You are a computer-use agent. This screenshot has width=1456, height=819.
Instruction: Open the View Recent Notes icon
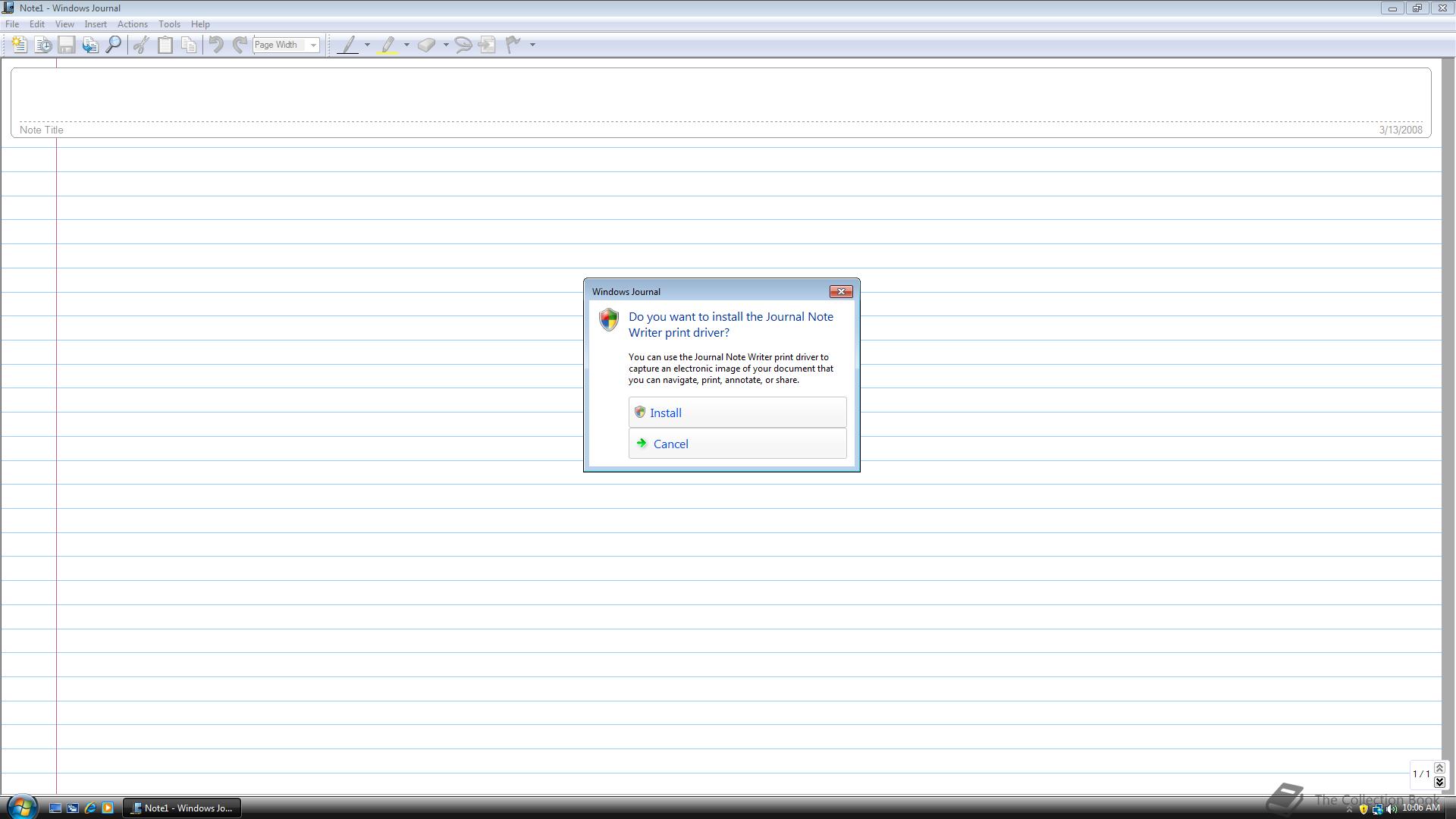[x=43, y=45]
